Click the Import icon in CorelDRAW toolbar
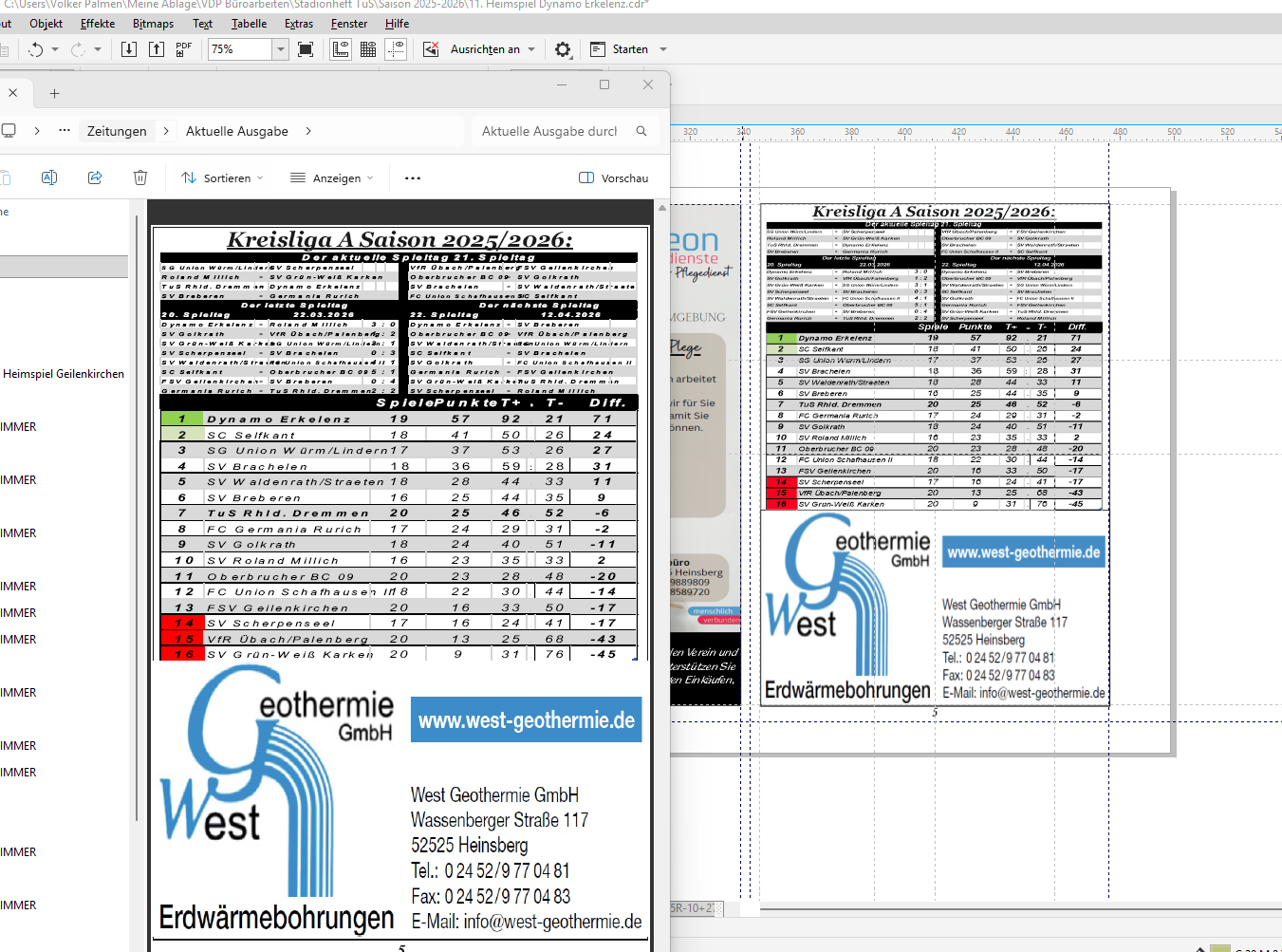Viewport: 1282px width, 952px height. 129,49
